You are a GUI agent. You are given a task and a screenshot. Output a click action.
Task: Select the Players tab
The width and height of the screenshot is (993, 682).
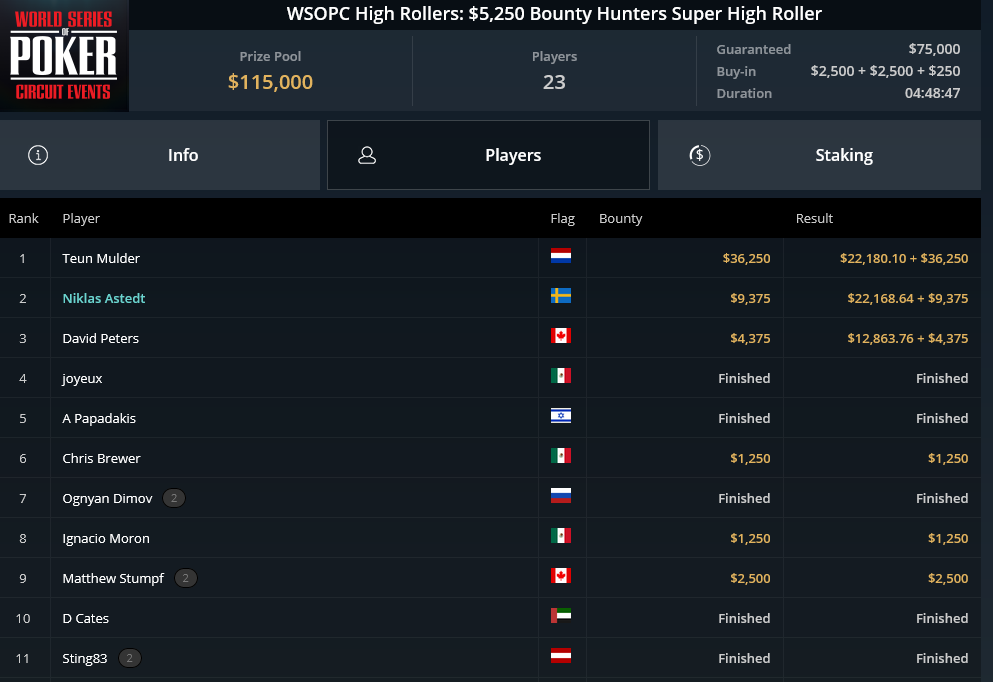pyautogui.click(x=488, y=155)
